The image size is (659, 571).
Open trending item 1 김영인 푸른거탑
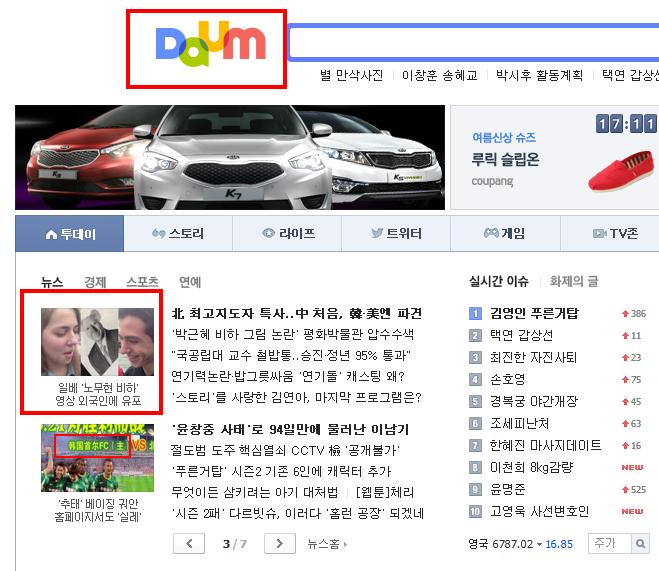[x=534, y=313]
